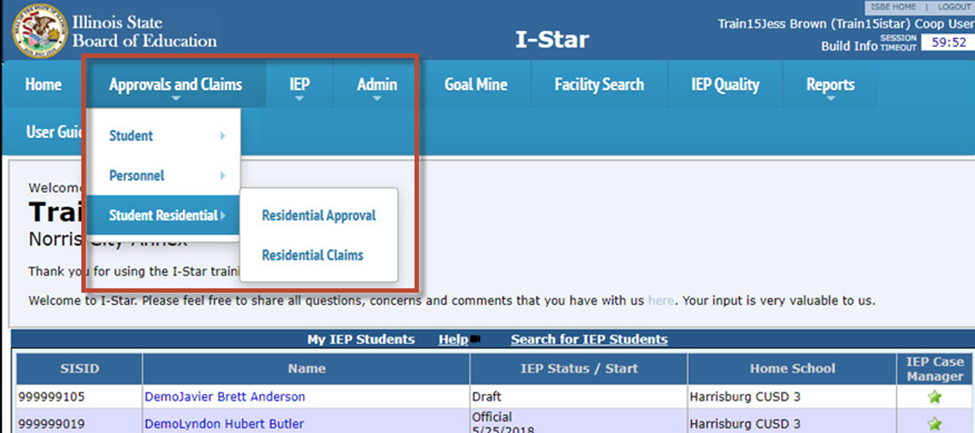Click the 'here' feedback link

coord(660,301)
